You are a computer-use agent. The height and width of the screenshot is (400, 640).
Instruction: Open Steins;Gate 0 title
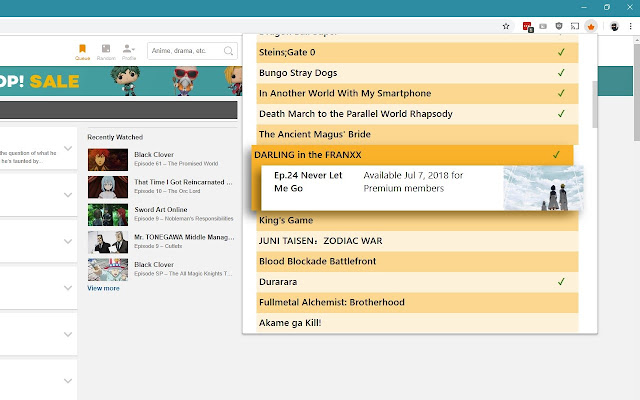click(x=287, y=52)
